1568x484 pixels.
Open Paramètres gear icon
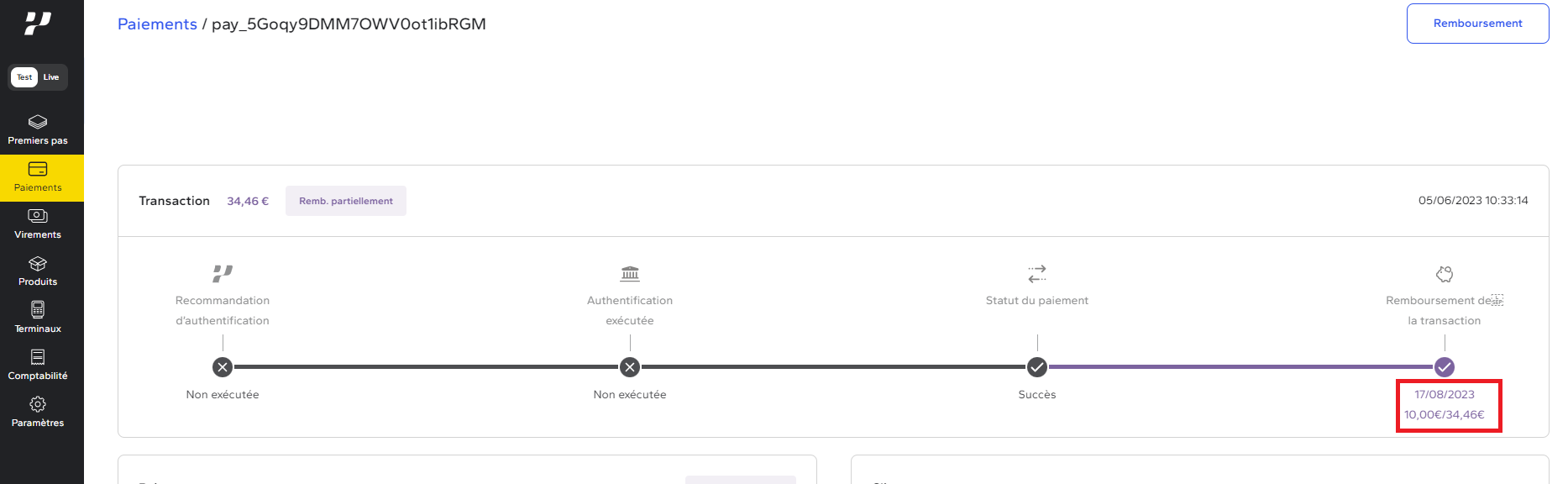[38, 404]
